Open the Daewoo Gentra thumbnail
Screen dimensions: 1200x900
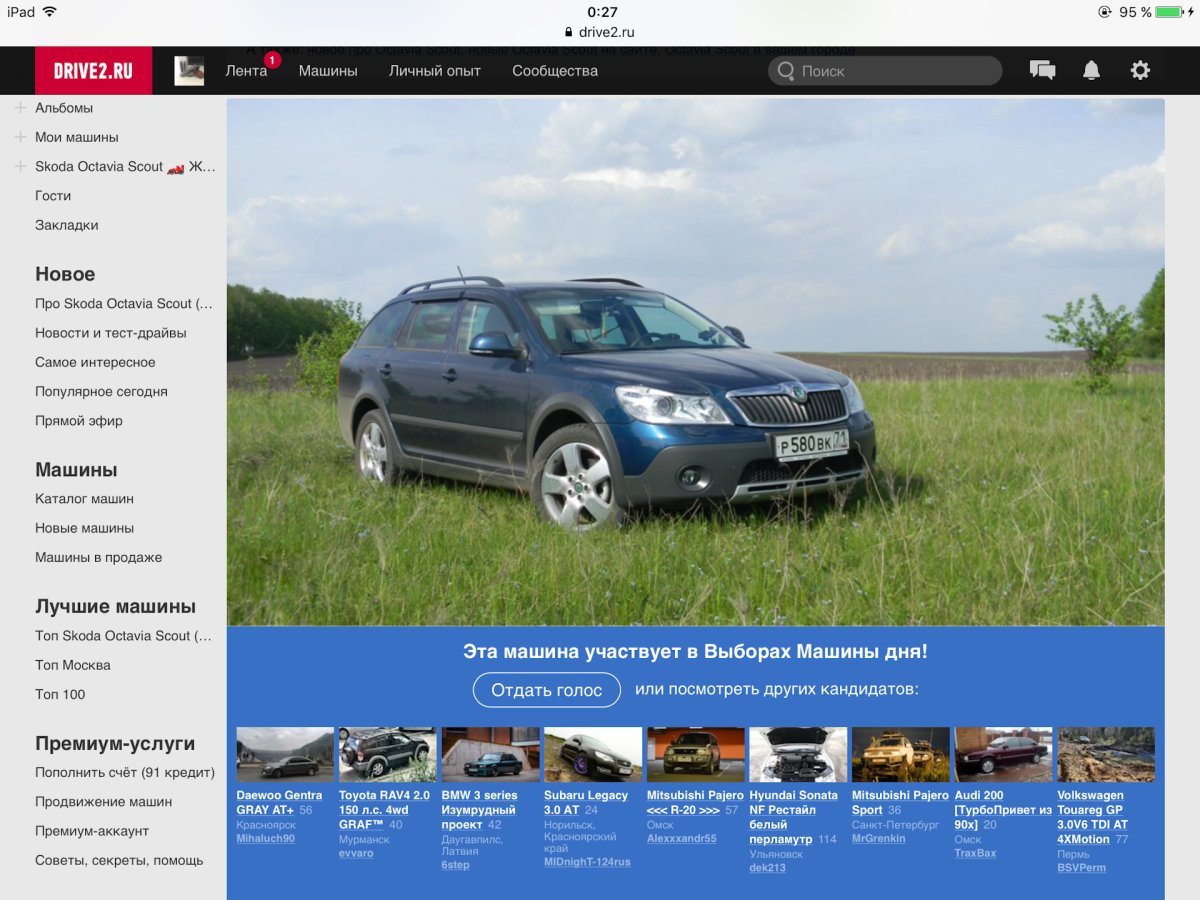pos(285,754)
